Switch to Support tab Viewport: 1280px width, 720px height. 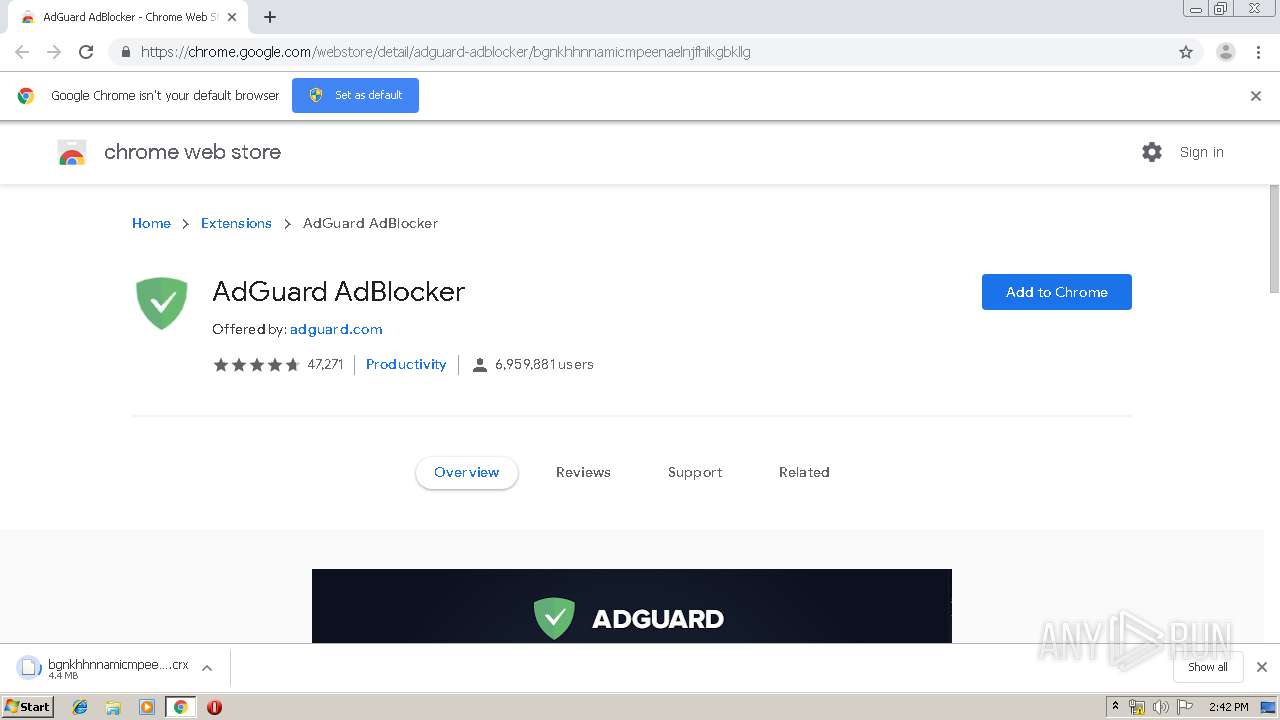tap(695, 472)
